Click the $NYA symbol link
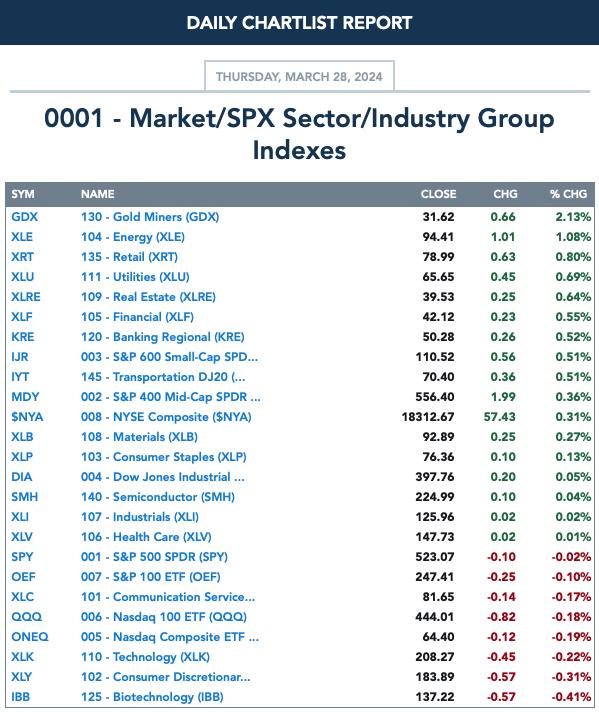The image size is (599, 712). (x=27, y=416)
